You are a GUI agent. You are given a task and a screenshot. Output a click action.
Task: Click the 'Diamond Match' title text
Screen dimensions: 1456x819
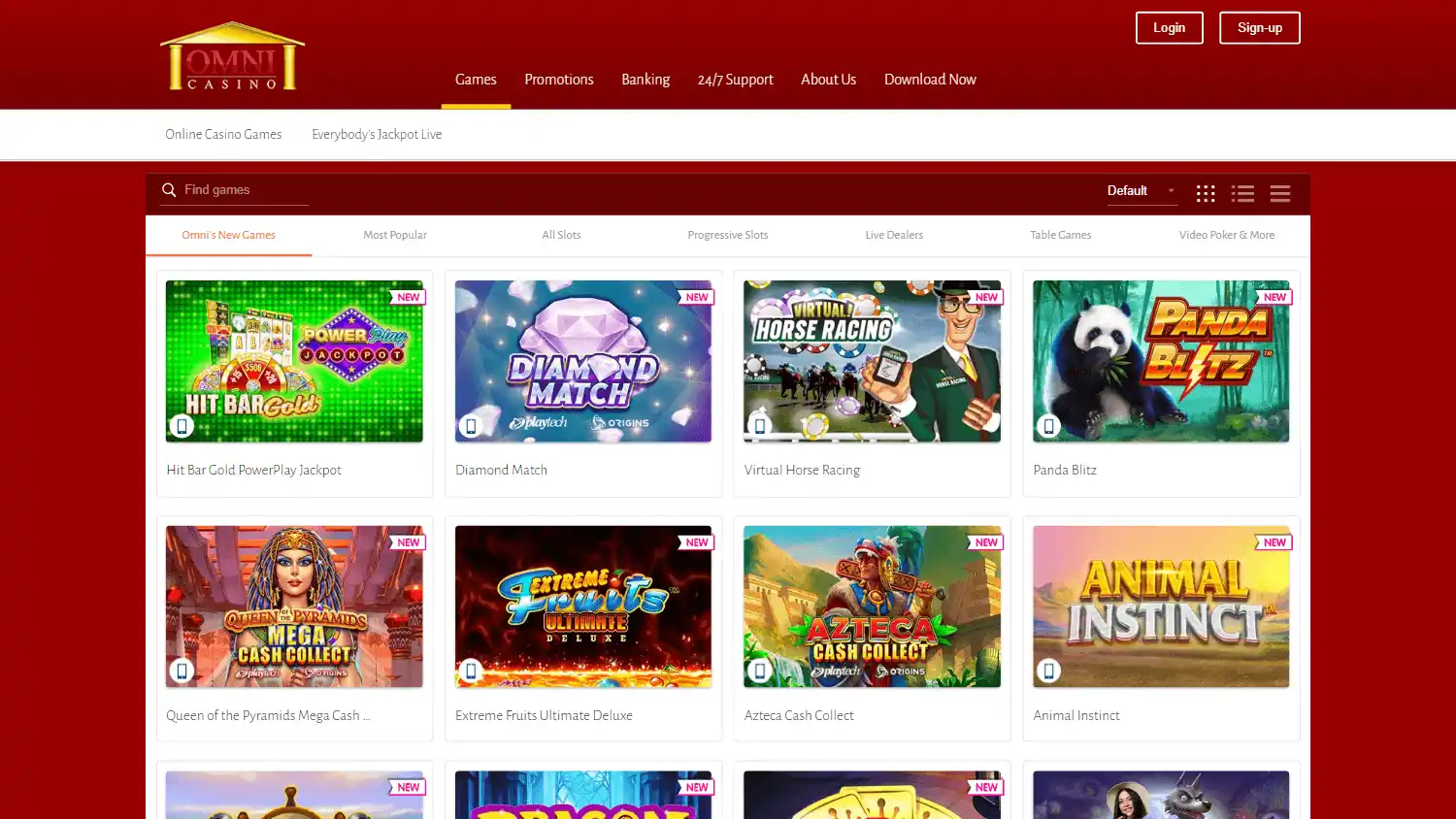501,470
